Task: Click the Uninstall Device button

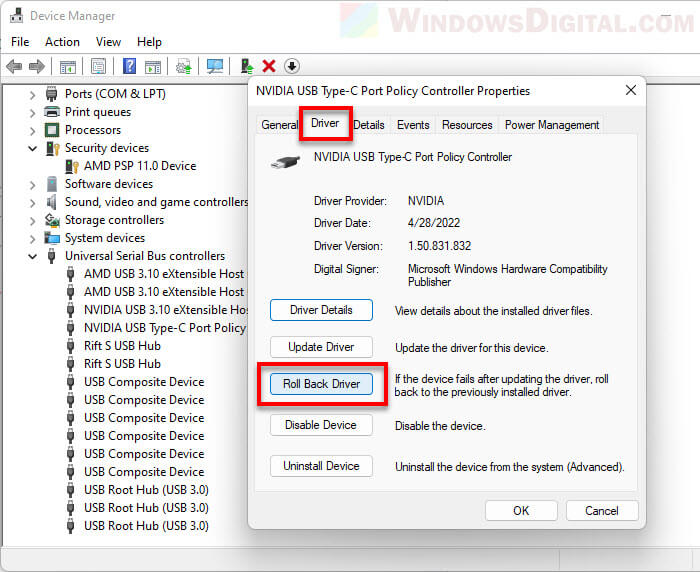Action: point(321,466)
